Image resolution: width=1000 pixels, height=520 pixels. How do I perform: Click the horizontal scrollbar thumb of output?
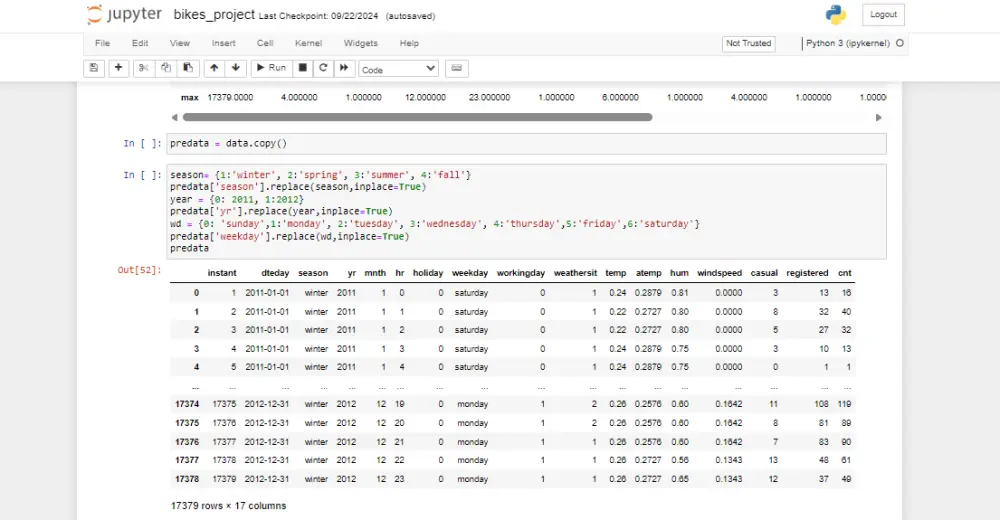click(417, 117)
